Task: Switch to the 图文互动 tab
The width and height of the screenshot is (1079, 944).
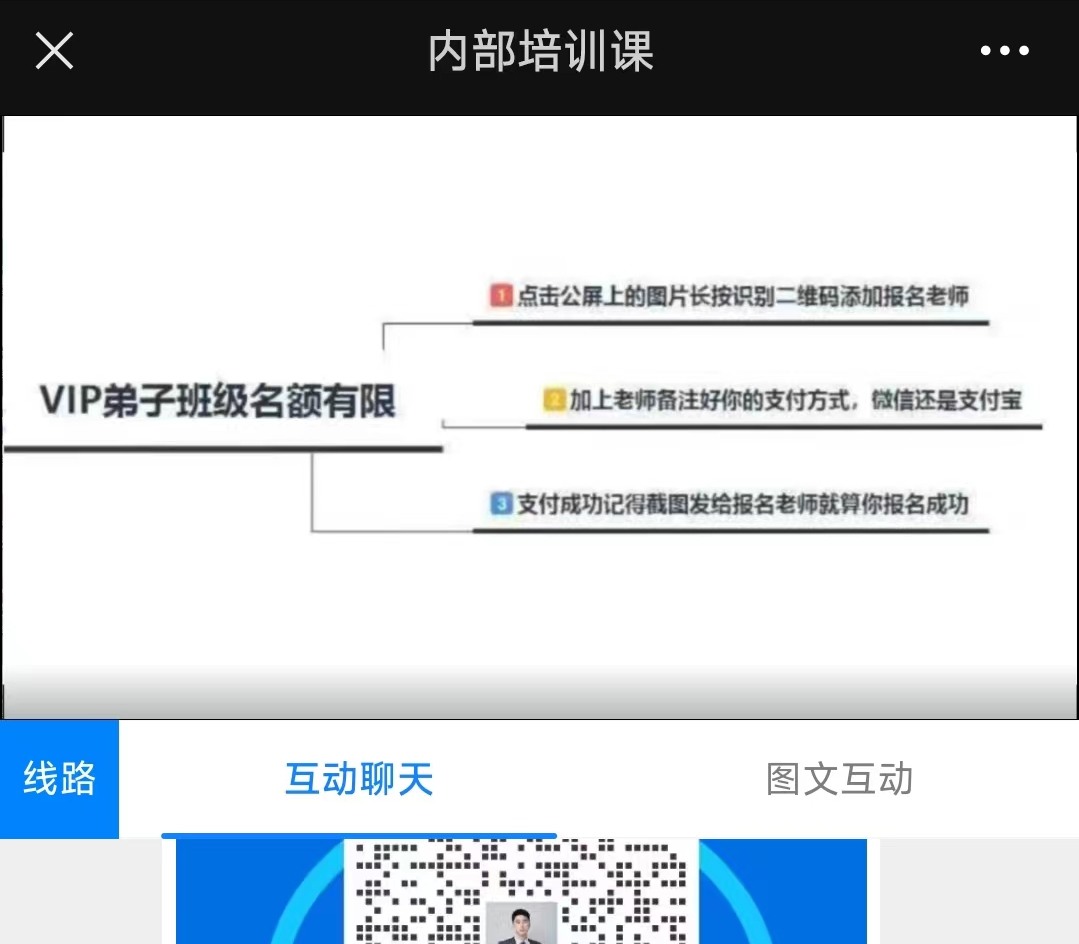Action: click(839, 779)
